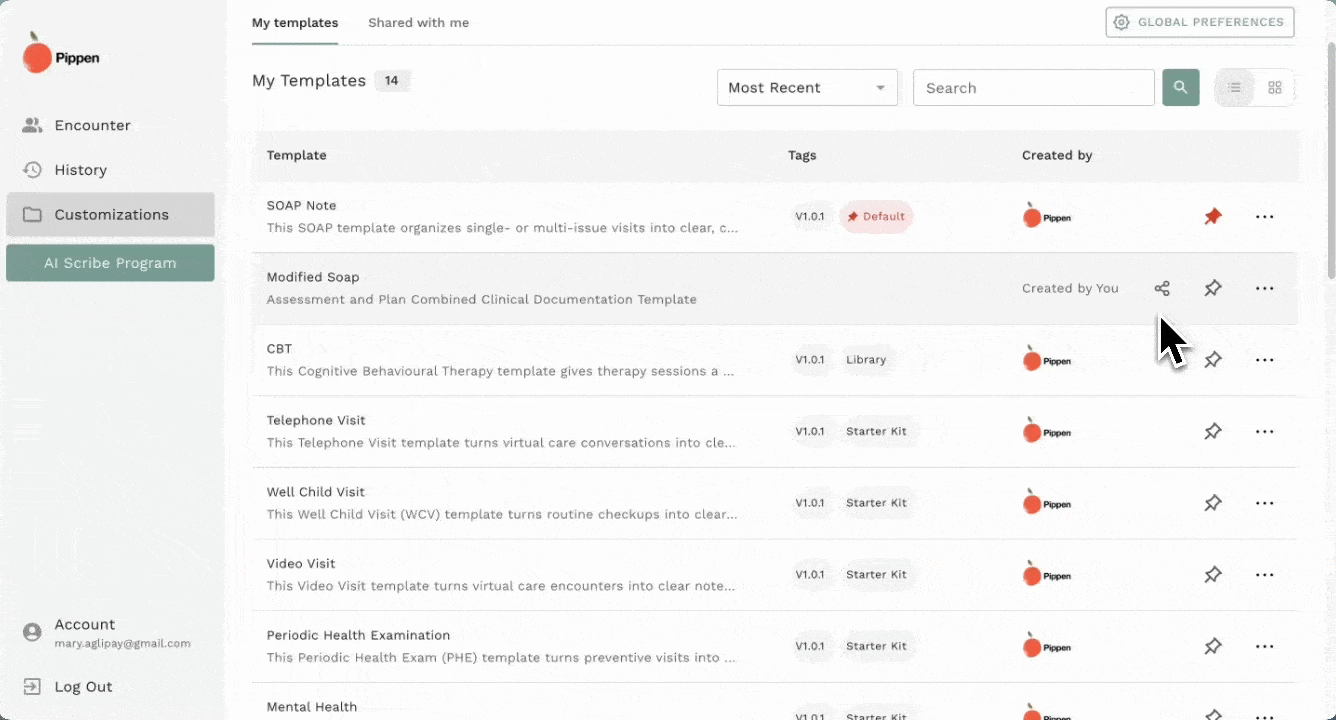Viewport: 1336px width, 720px height.
Task: Switch to grid view layout
Action: [x=1275, y=88]
